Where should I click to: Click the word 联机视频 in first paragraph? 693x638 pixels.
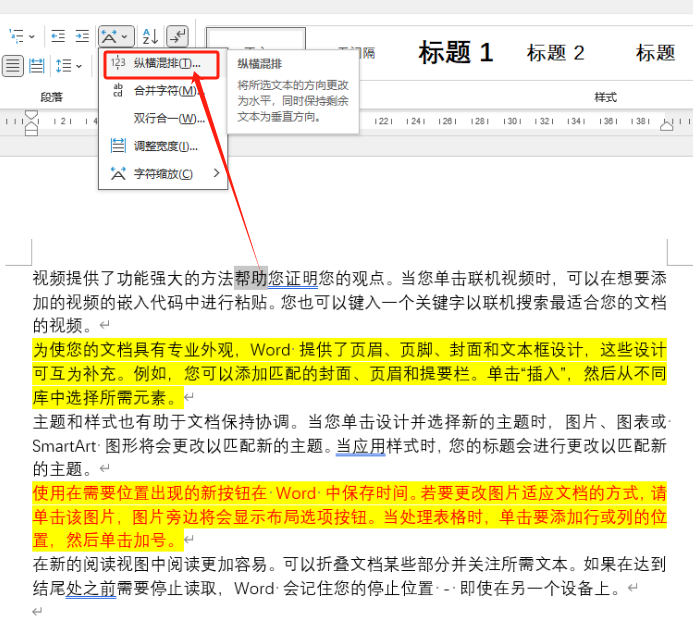click(x=501, y=278)
